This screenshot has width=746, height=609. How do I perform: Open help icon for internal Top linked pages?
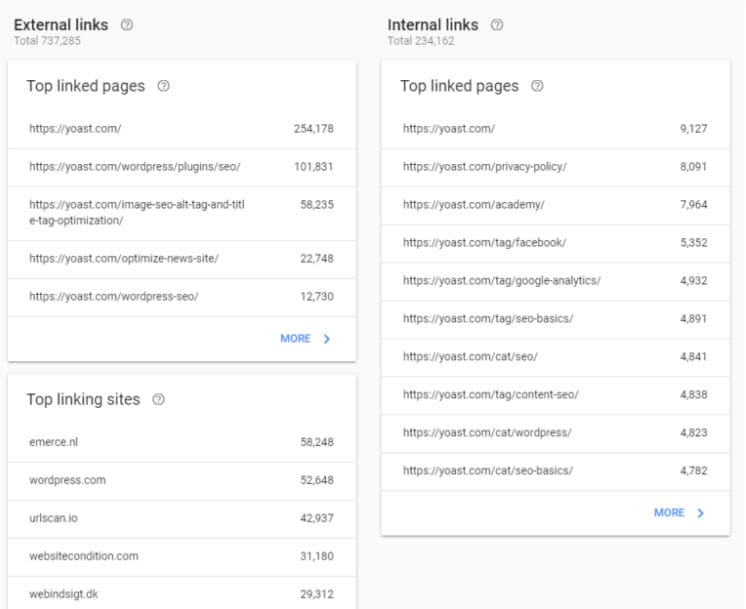click(x=537, y=86)
